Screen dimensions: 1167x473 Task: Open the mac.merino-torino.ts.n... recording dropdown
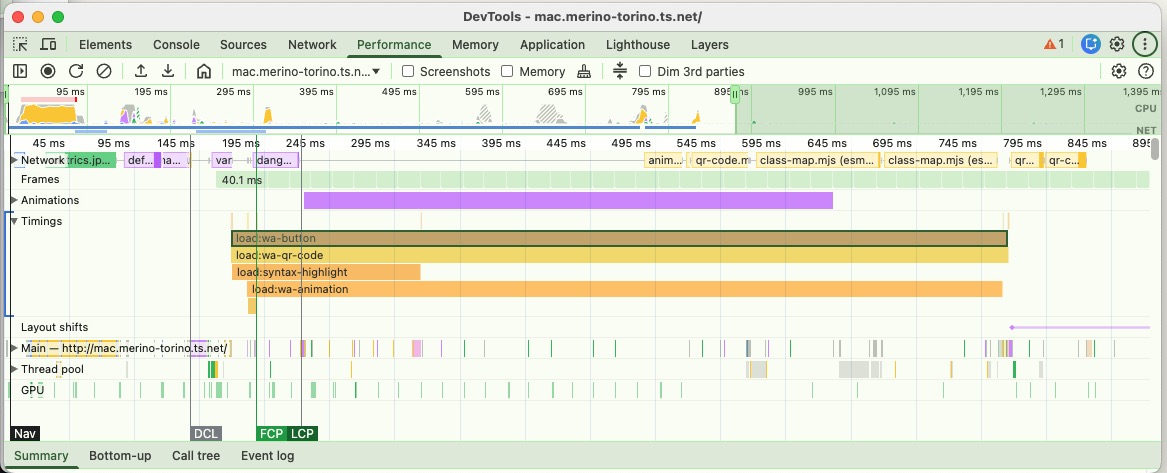[307, 71]
